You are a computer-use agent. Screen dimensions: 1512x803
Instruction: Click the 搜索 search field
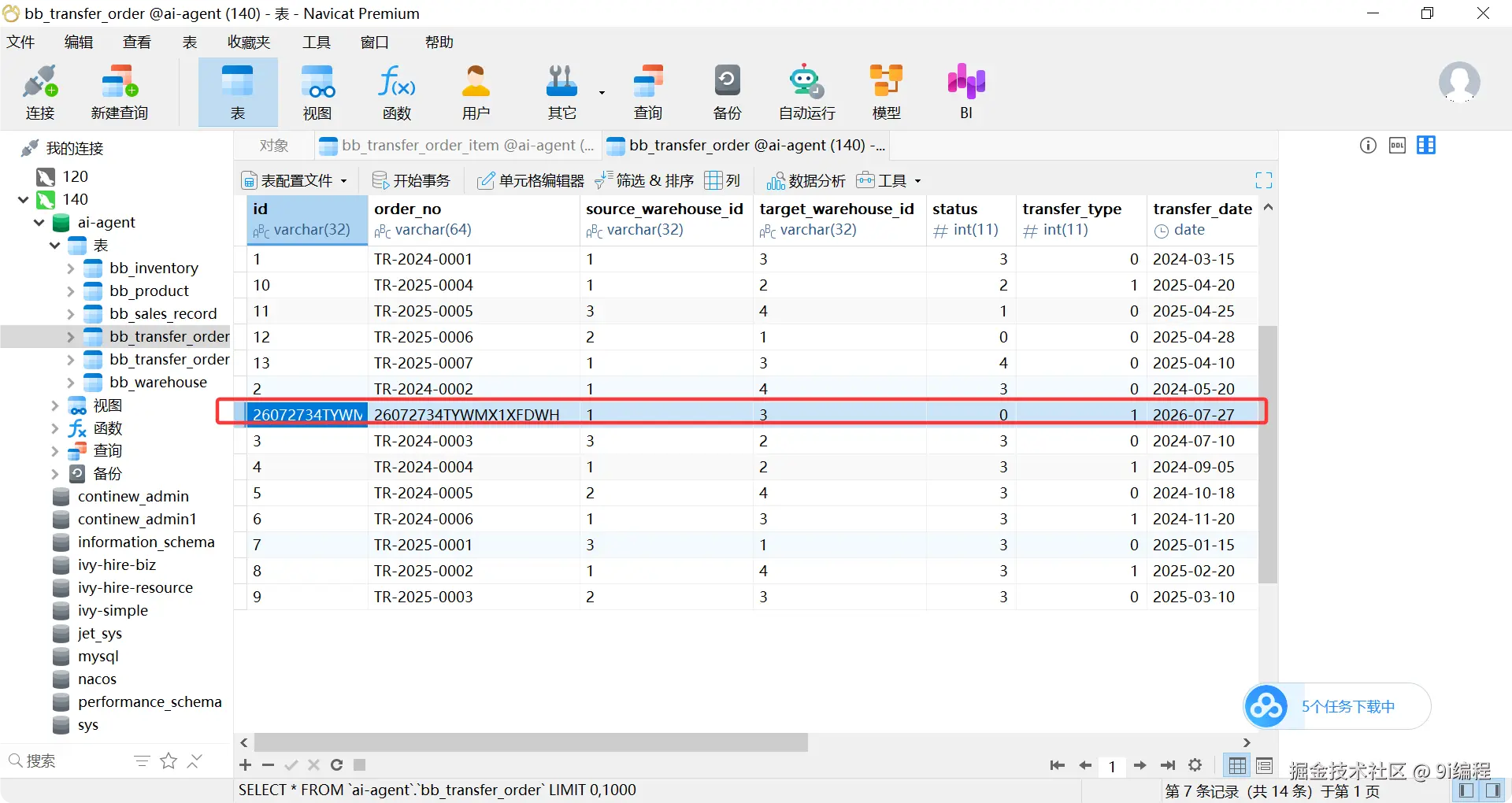(71, 760)
